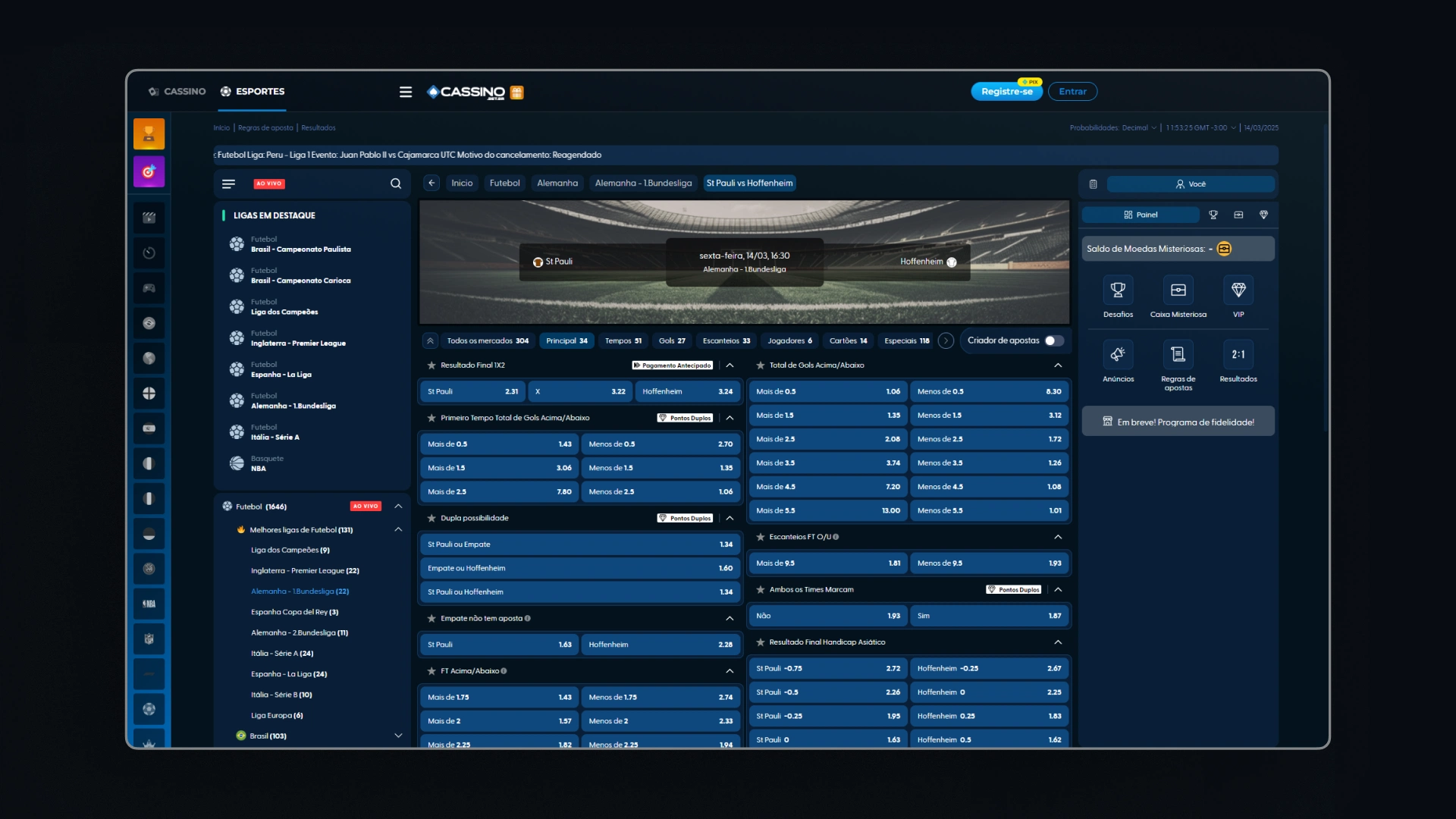Click the bet slip icon beside Você
The image size is (1456, 819).
(x=1093, y=184)
